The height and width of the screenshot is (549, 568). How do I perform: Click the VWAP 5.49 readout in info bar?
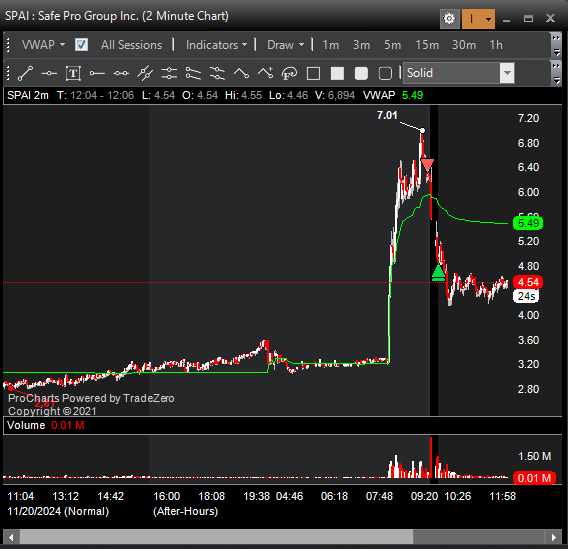(393, 95)
